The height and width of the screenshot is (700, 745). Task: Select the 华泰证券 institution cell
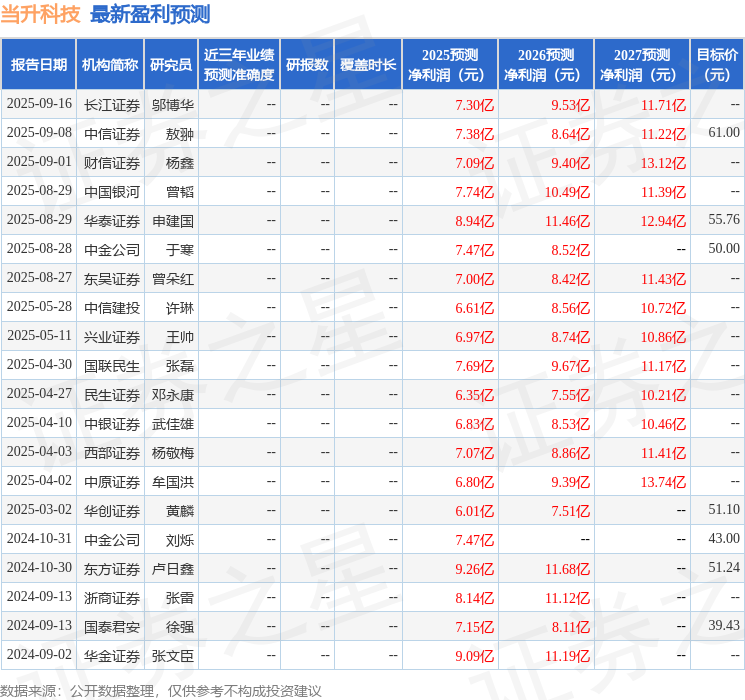tap(112, 221)
